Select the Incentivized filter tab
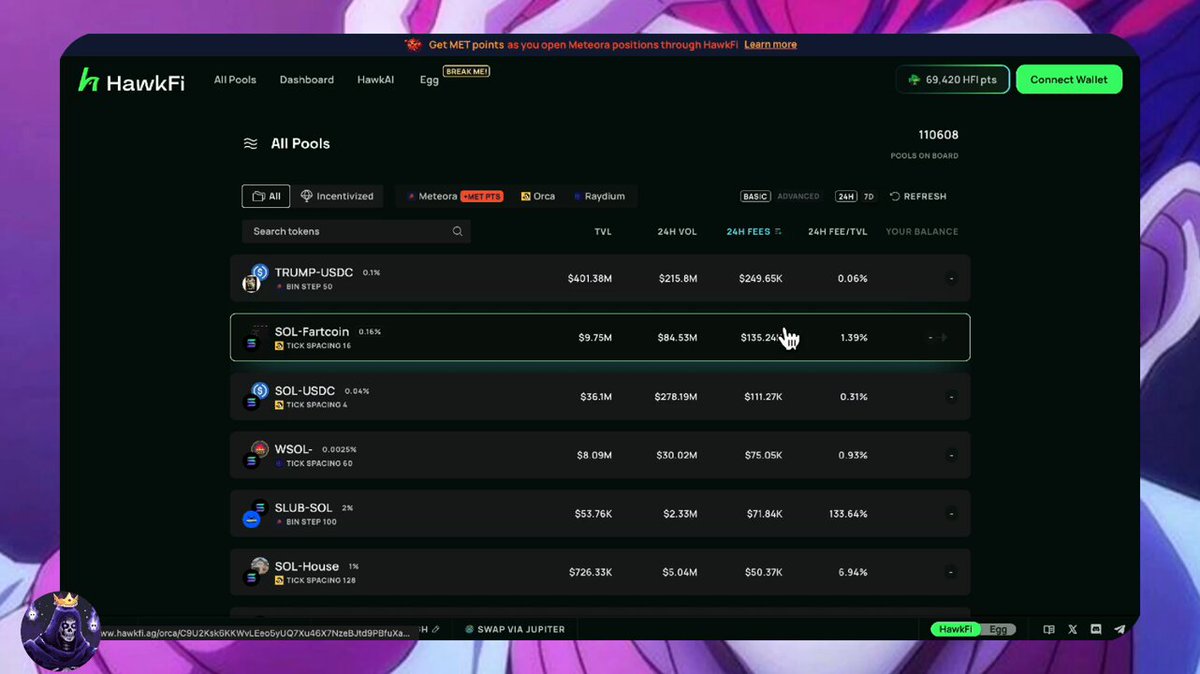The height and width of the screenshot is (674, 1200). click(x=338, y=196)
